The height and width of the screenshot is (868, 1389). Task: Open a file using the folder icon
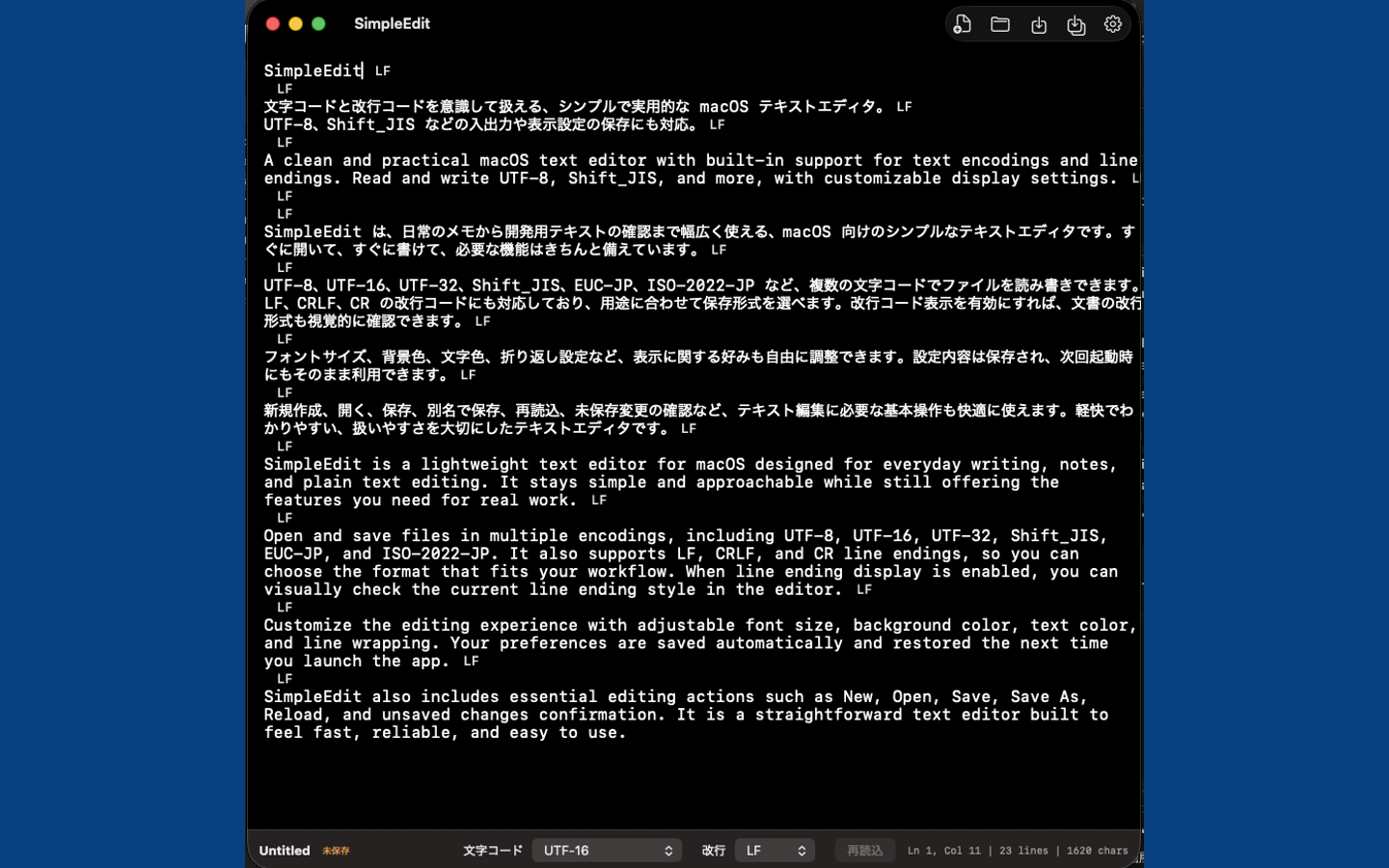1000,24
